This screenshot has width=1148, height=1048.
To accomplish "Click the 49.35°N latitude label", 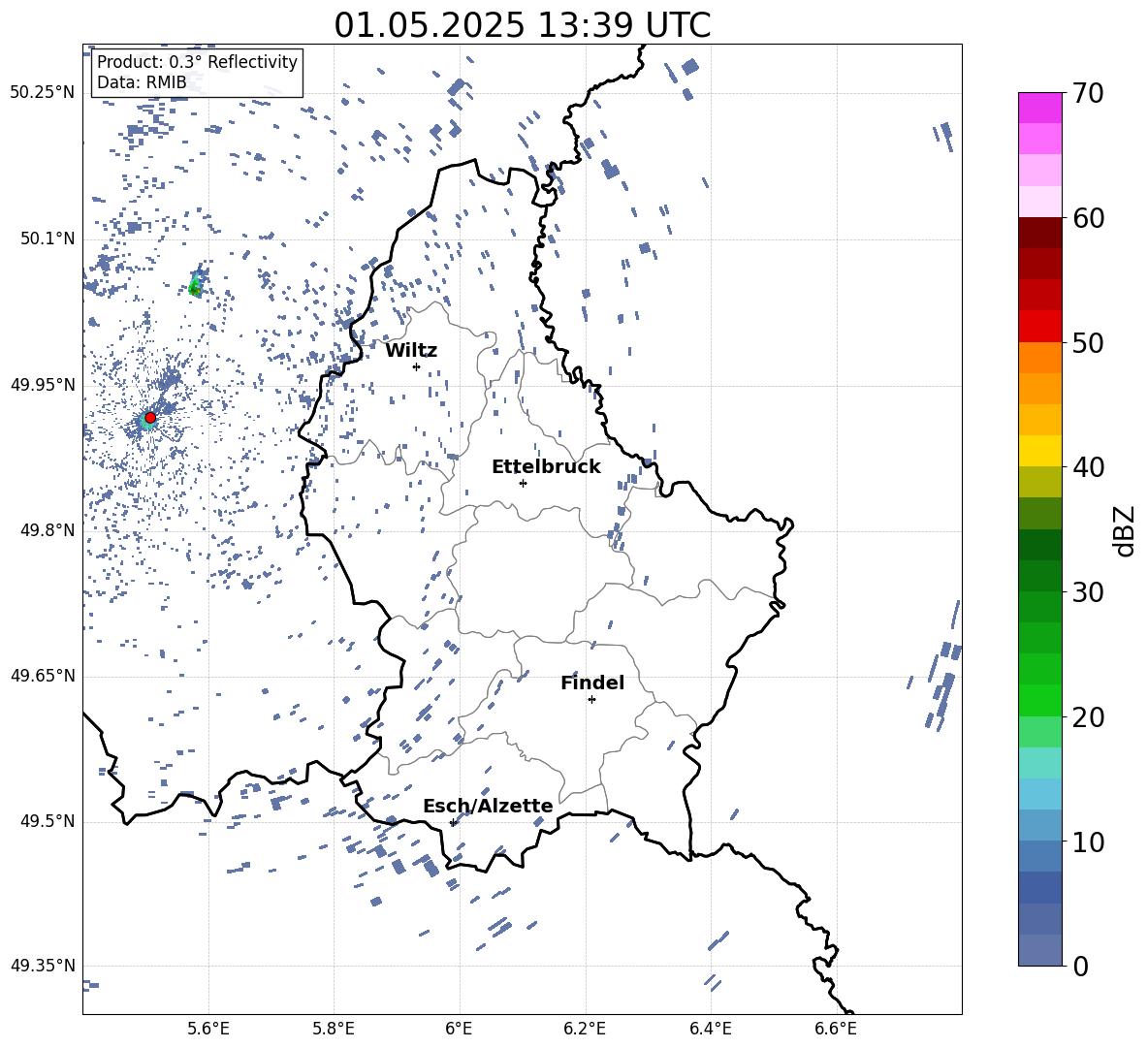I will pyautogui.click(x=43, y=966).
